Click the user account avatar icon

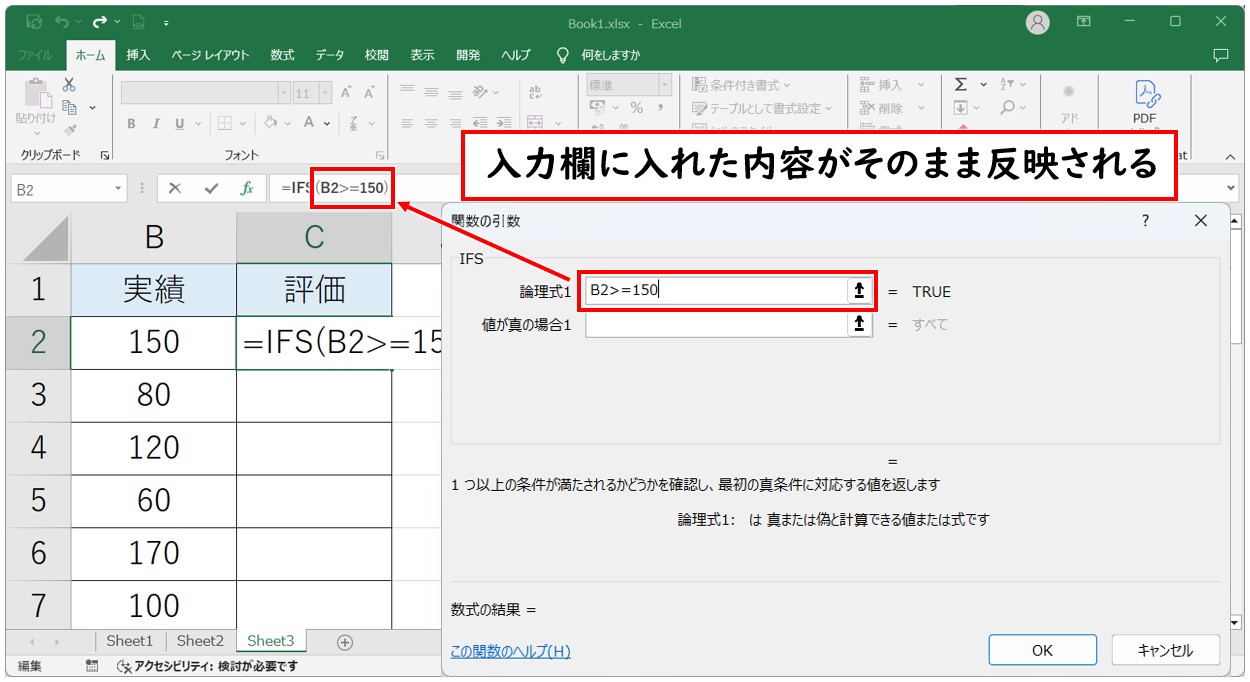[x=1039, y=22]
